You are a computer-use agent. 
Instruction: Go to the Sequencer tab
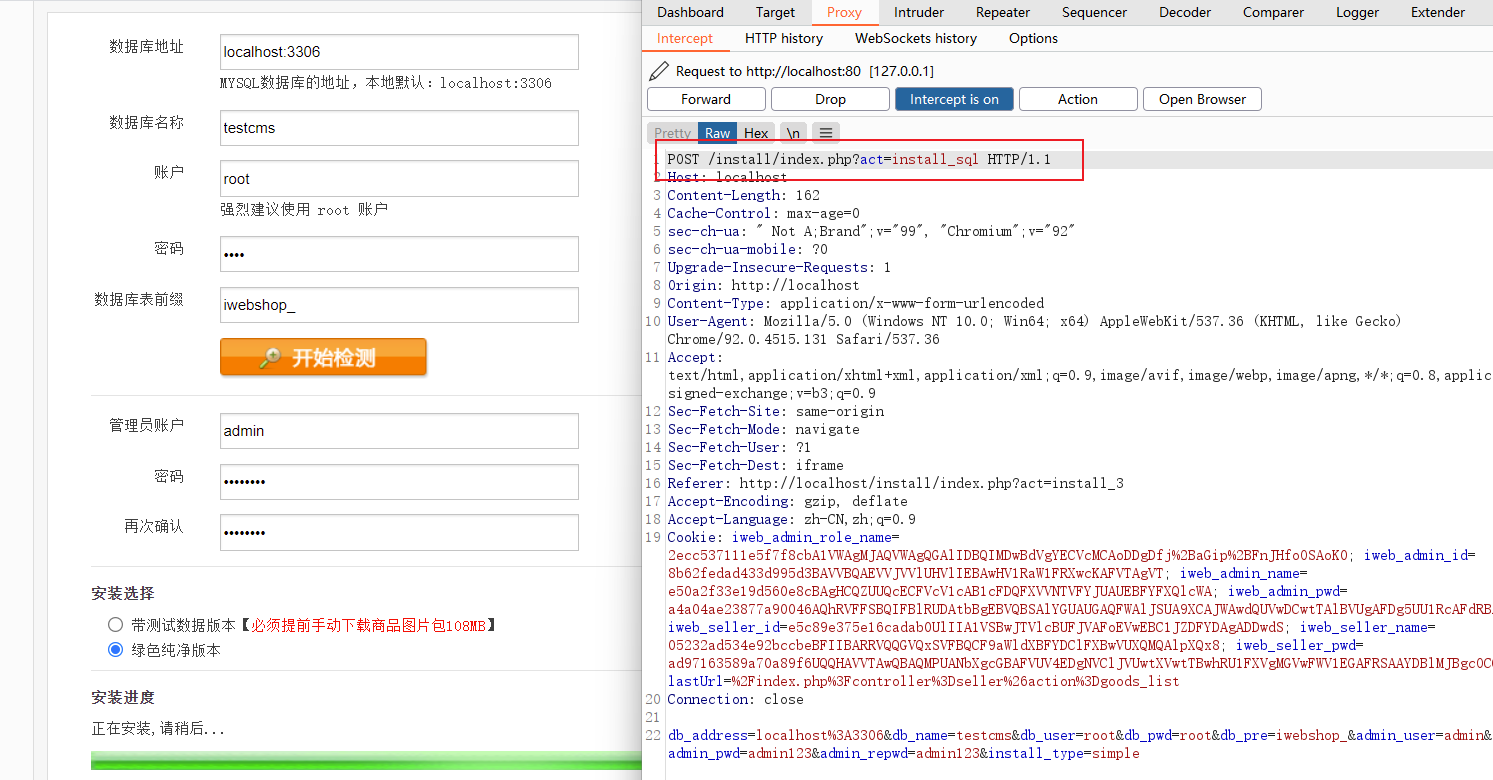(x=1094, y=12)
